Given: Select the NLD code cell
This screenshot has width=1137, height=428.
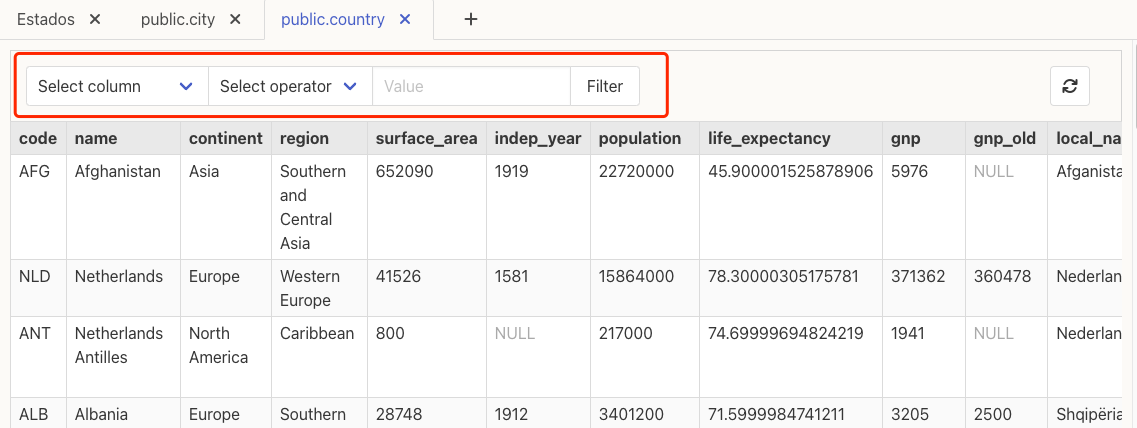Looking at the screenshot, I should click(38, 288).
